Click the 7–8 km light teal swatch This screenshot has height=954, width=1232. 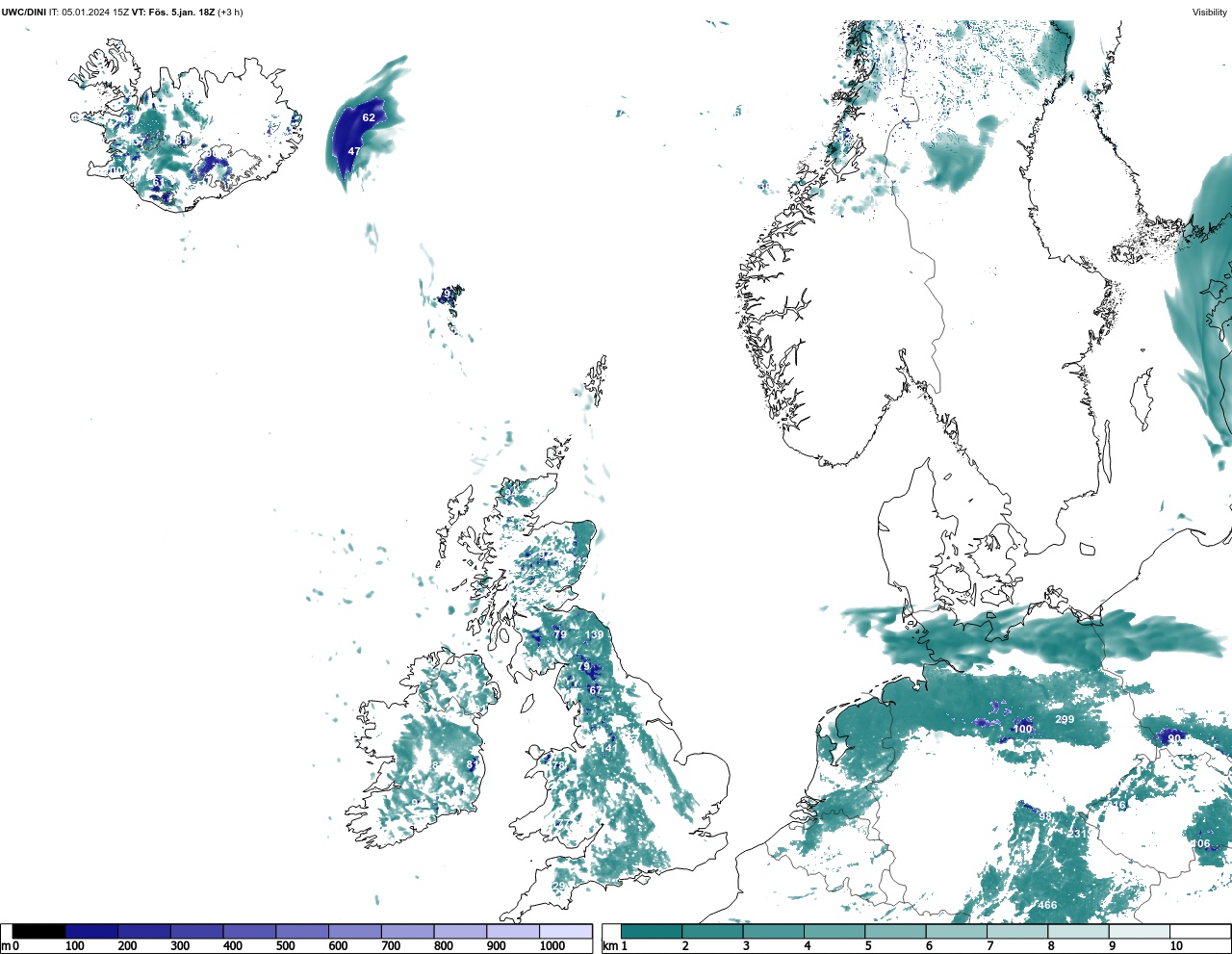1017,931
